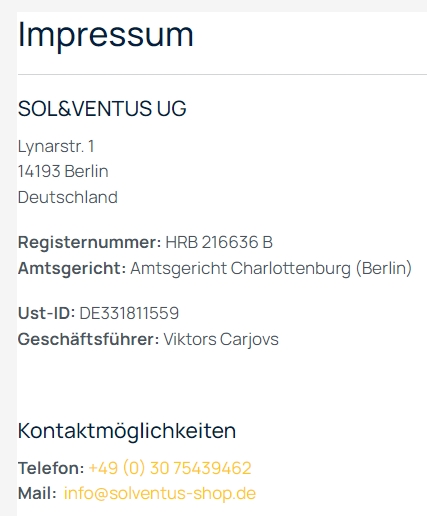
Task: Click the HRB 216636 B register number
Action: (x=219, y=242)
